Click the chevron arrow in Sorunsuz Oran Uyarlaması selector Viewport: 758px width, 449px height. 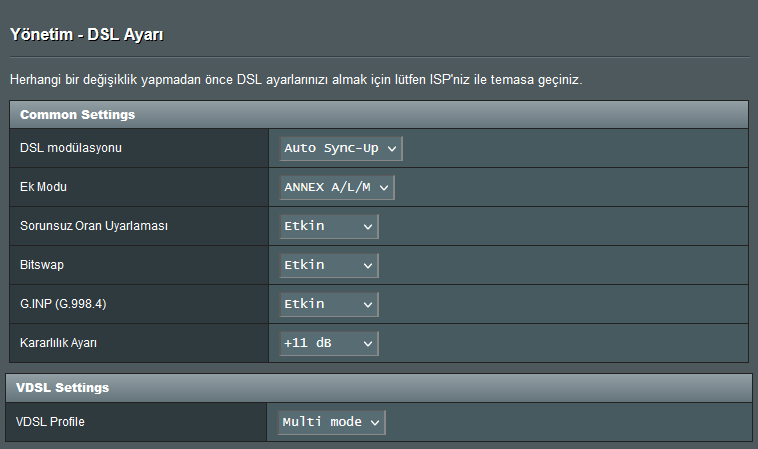[368, 227]
